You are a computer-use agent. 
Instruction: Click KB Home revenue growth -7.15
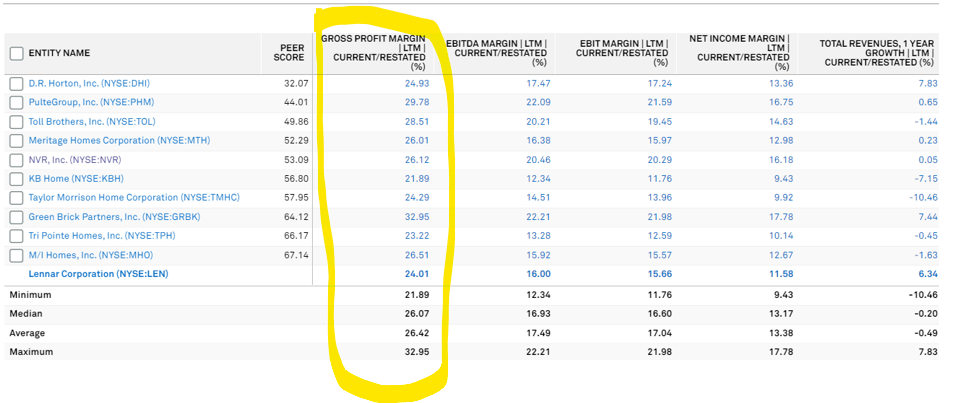click(x=926, y=178)
